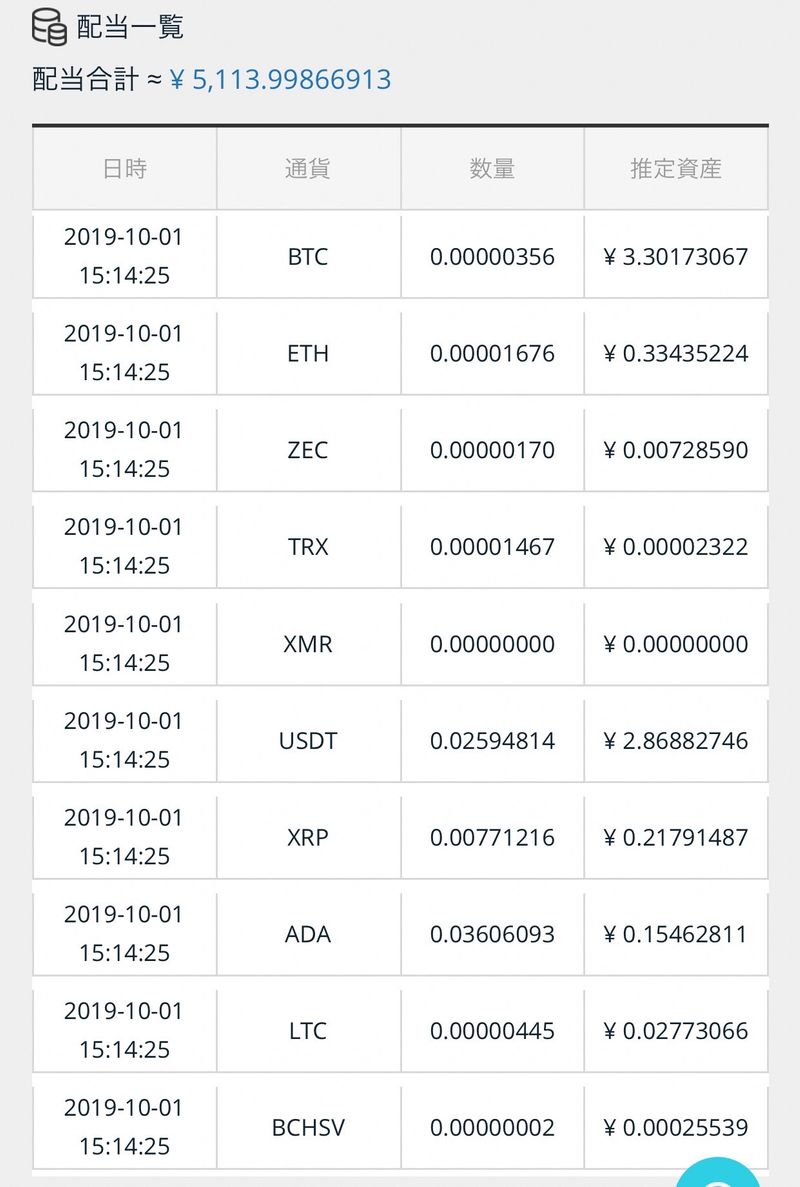Image resolution: width=800 pixels, height=1187 pixels.
Task: Select the USDT currency cell
Action: [x=308, y=741]
